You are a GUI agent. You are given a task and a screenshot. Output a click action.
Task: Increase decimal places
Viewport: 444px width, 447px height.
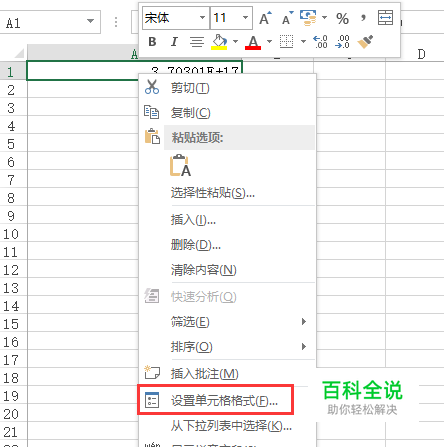pyautogui.click(x=320, y=42)
